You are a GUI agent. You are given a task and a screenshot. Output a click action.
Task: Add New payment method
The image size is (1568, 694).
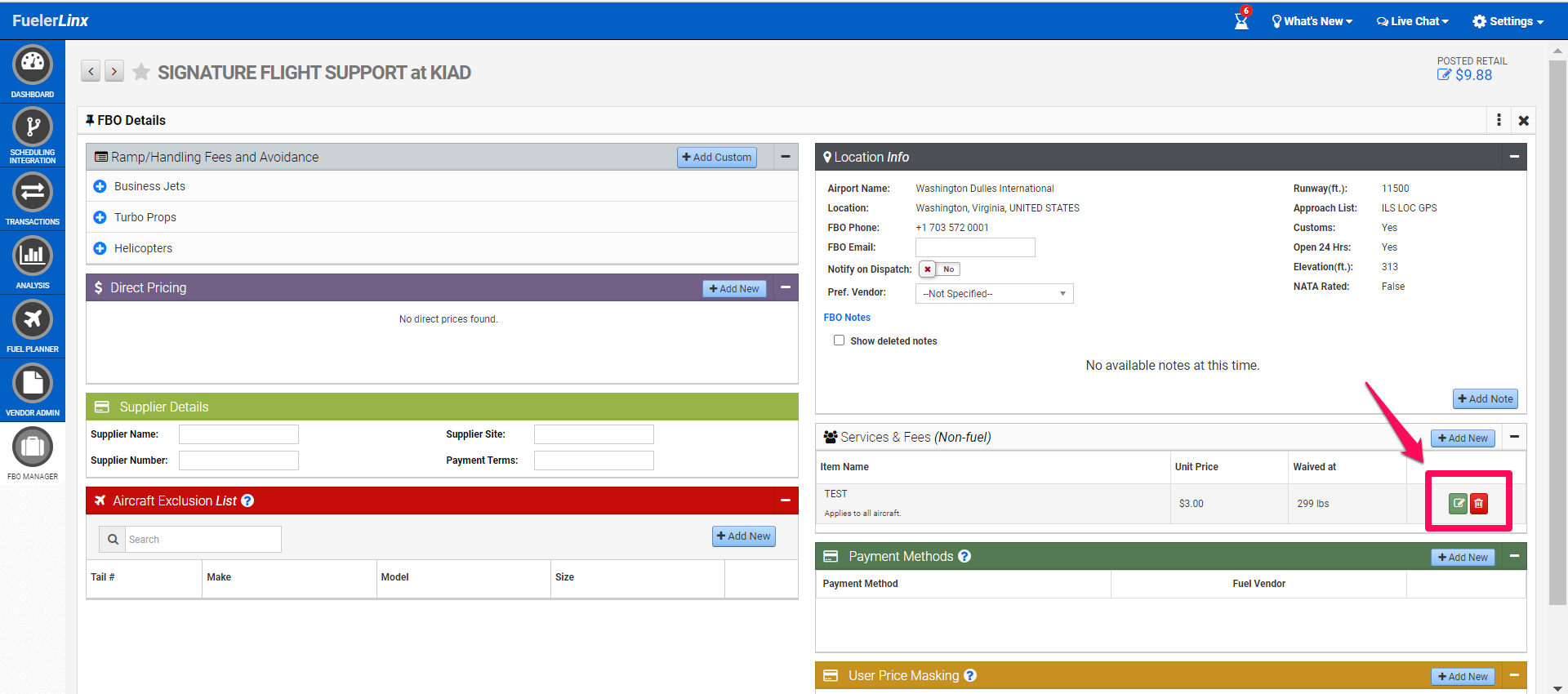[x=1463, y=558]
